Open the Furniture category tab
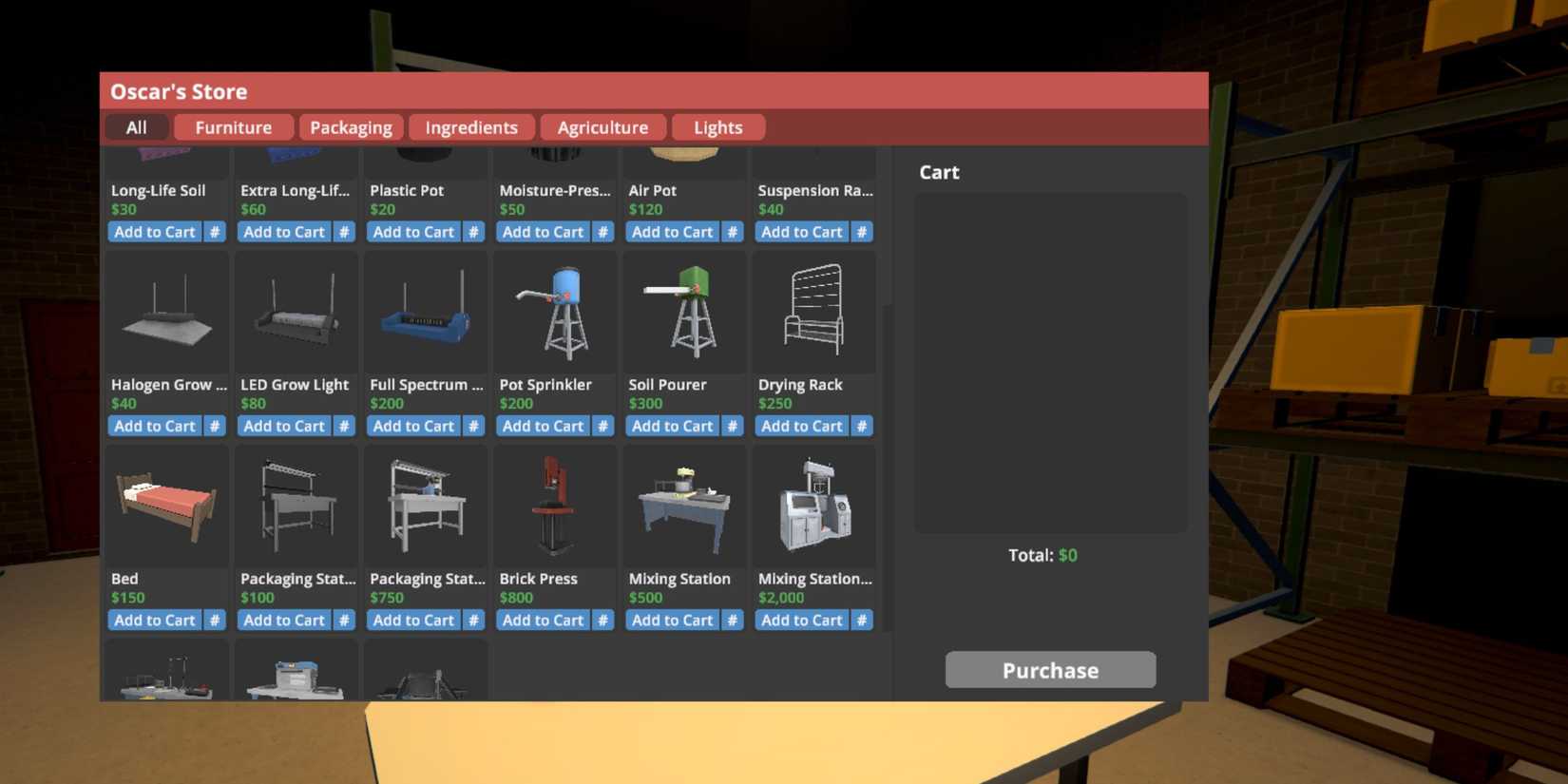This screenshot has height=784, width=1568. 234,127
